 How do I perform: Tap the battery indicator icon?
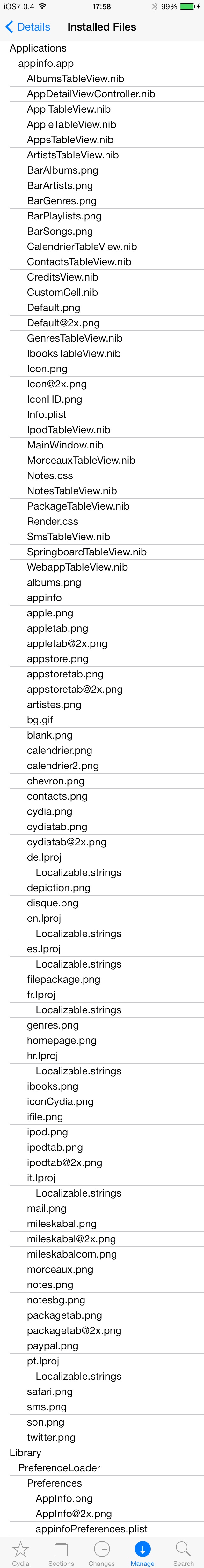pos(187,7)
